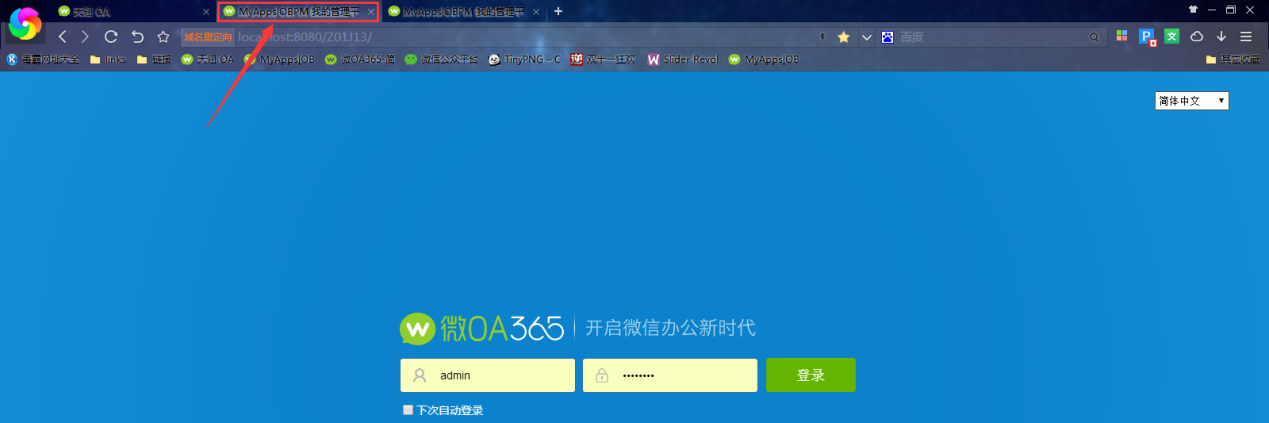Click the magnifier search icon
This screenshot has width=1269, height=423.
click(1095, 37)
